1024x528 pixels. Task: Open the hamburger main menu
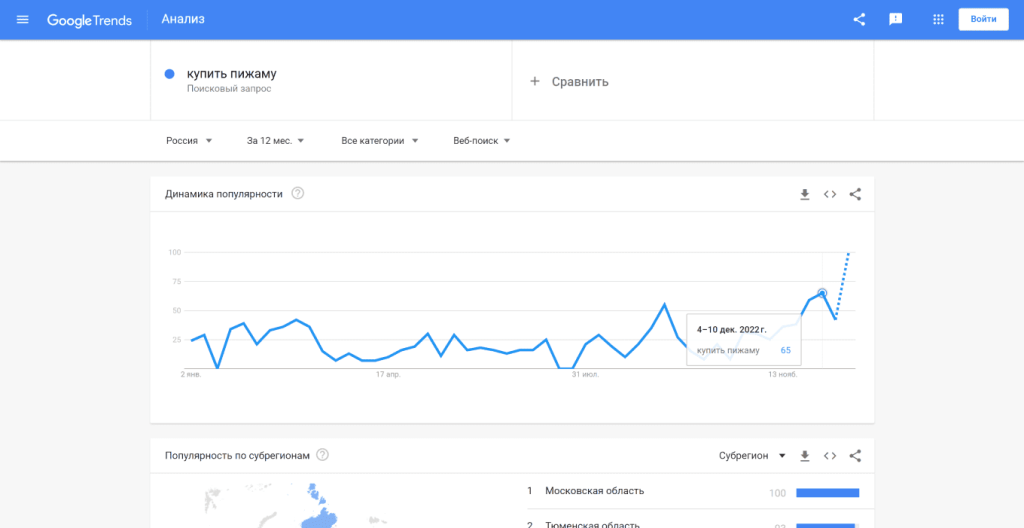coord(23,20)
